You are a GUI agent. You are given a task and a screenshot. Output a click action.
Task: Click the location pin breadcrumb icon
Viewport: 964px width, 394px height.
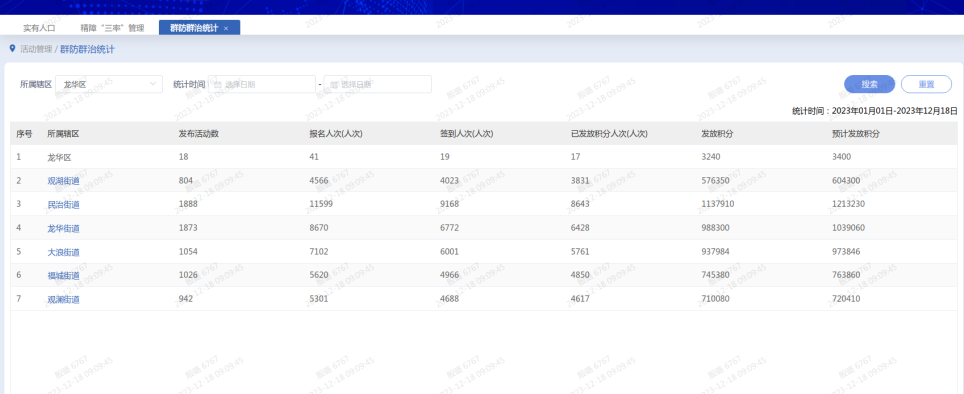(x=12, y=49)
